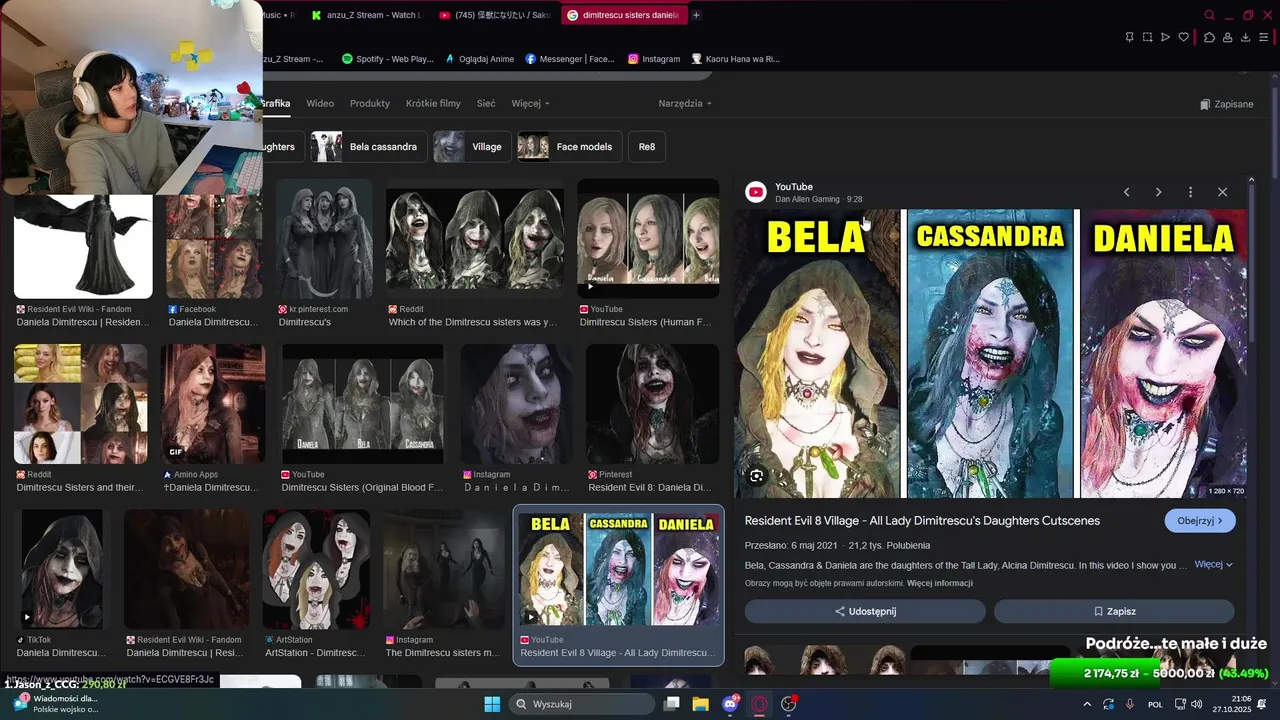The height and width of the screenshot is (720, 1280).
Task: Switch to the Produkty search tab
Action: [370, 103]
